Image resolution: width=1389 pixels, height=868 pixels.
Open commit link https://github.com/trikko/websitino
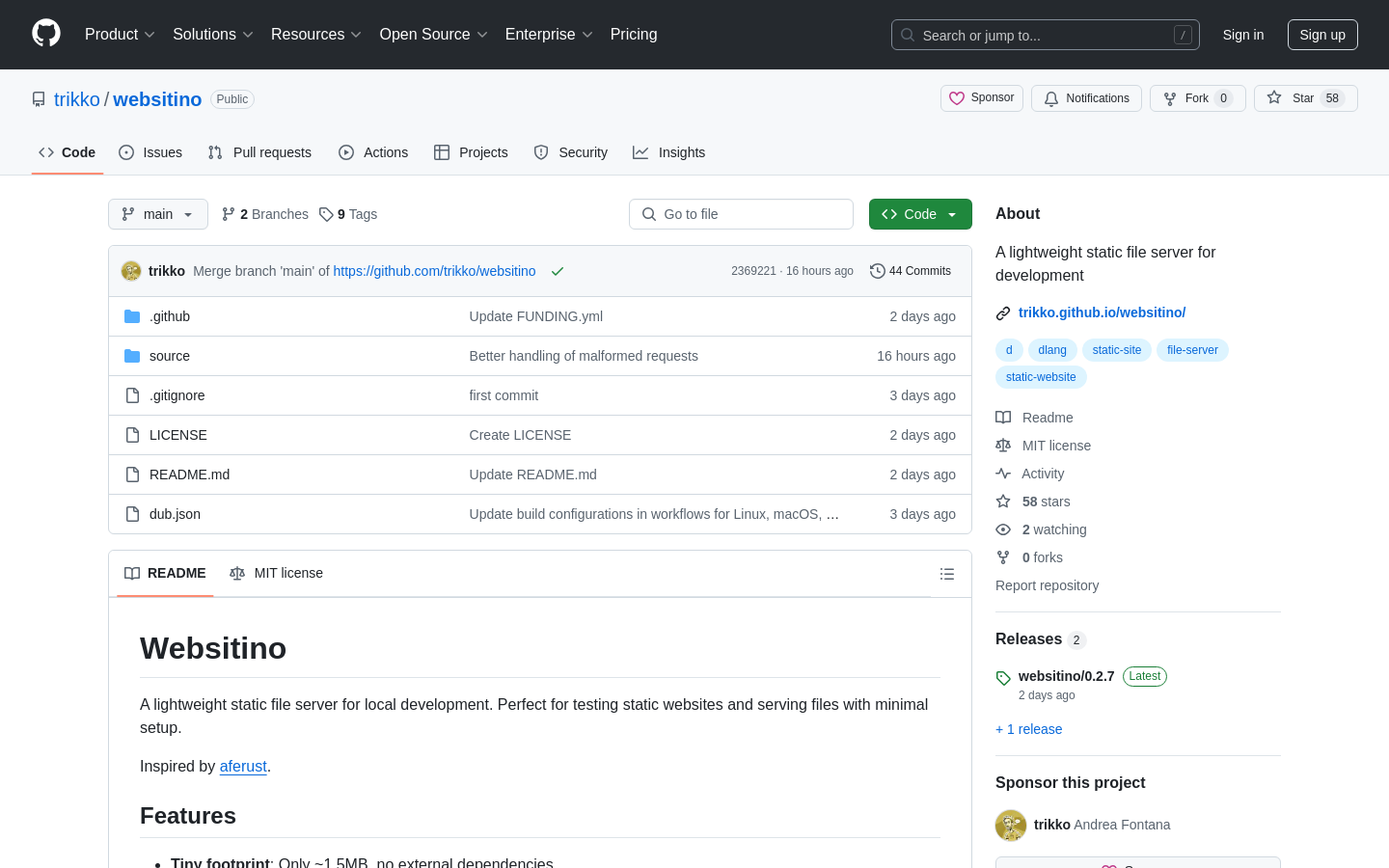[434, 271]
